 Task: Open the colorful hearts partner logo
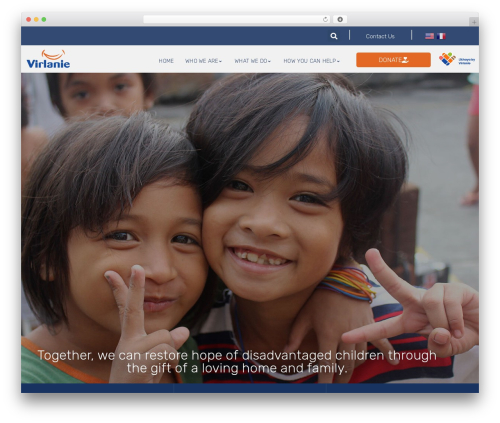457,59
